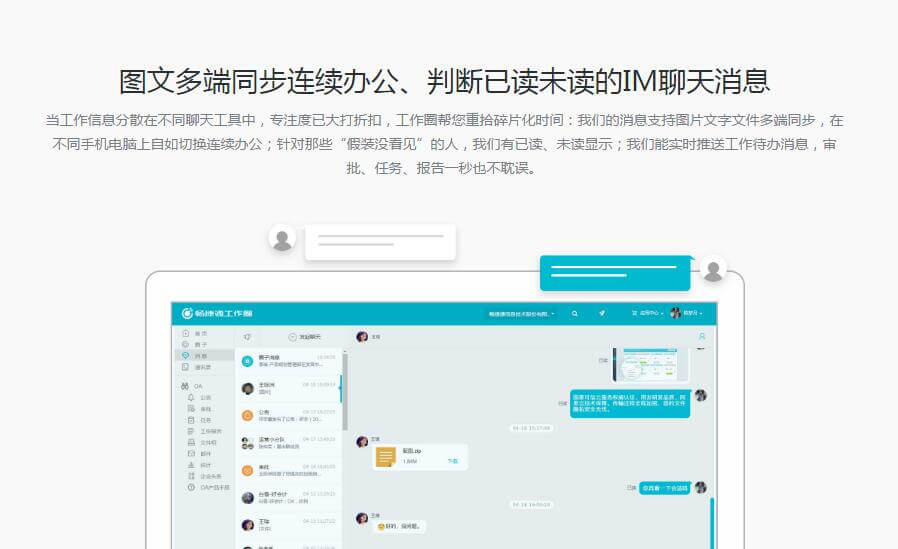
Task: Click the megaphone icon above conversation list
Action: click(x=247, y=337)
